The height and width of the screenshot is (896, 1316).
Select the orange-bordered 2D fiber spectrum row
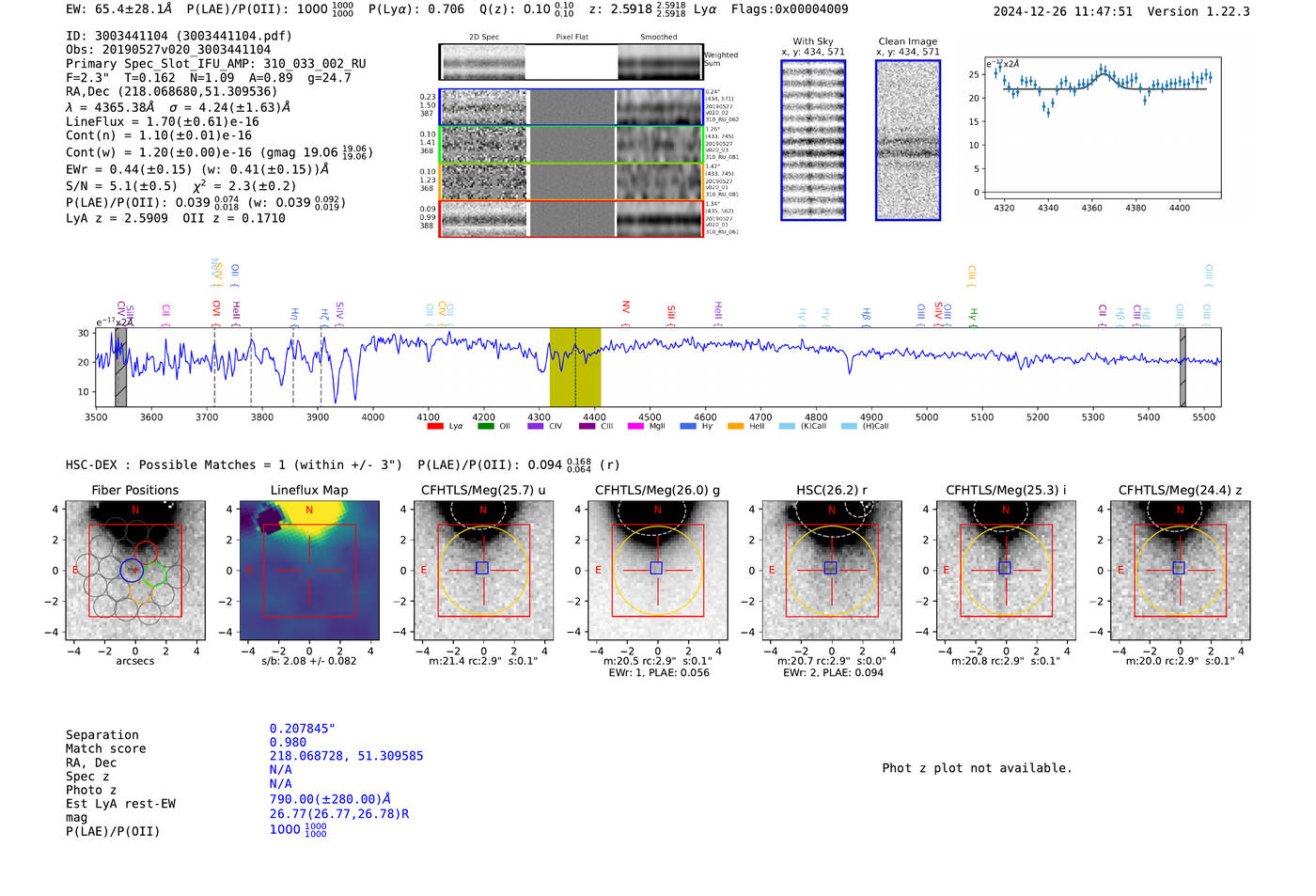tap(572, 181)
